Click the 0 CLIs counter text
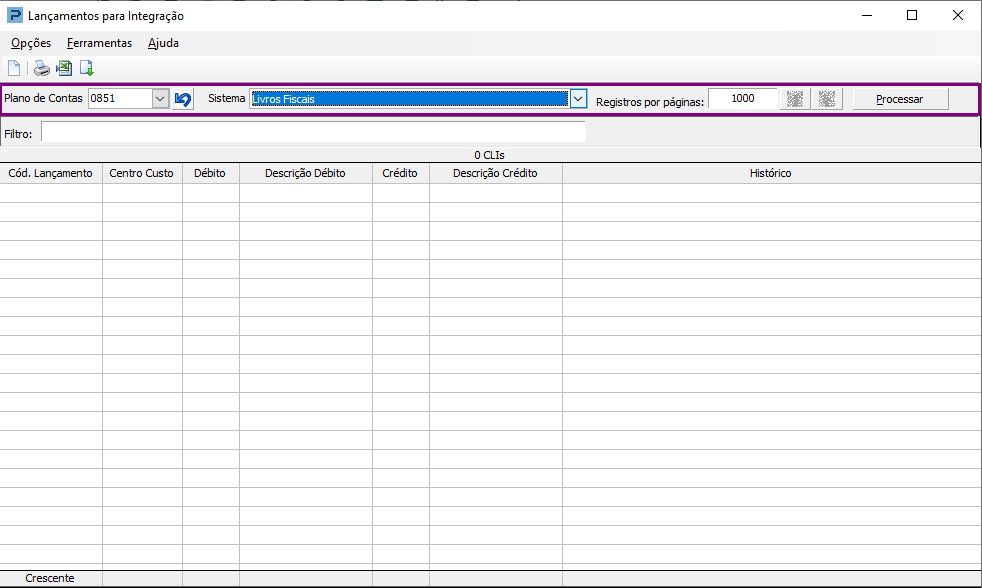Image resolution: width=982 pixels, height=588 pixels. click(489, 155)
